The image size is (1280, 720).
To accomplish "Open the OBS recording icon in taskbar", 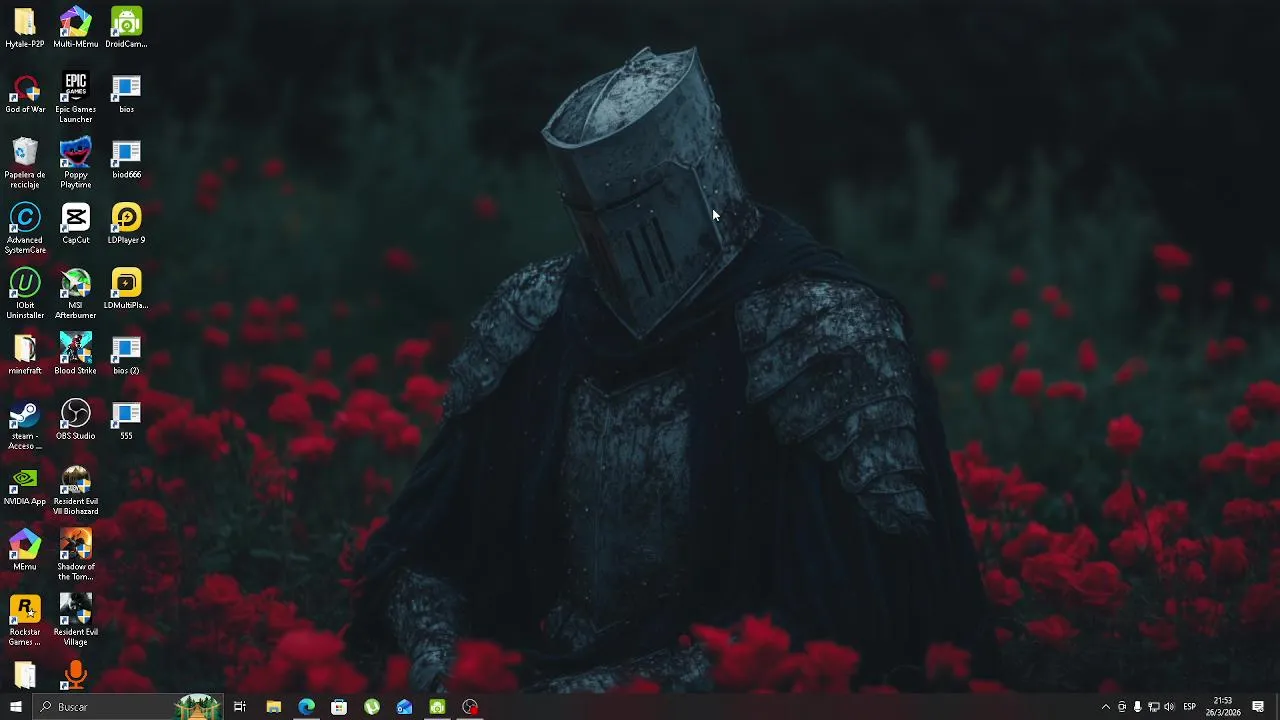I will pyautogui.click(x=470, y=707).
